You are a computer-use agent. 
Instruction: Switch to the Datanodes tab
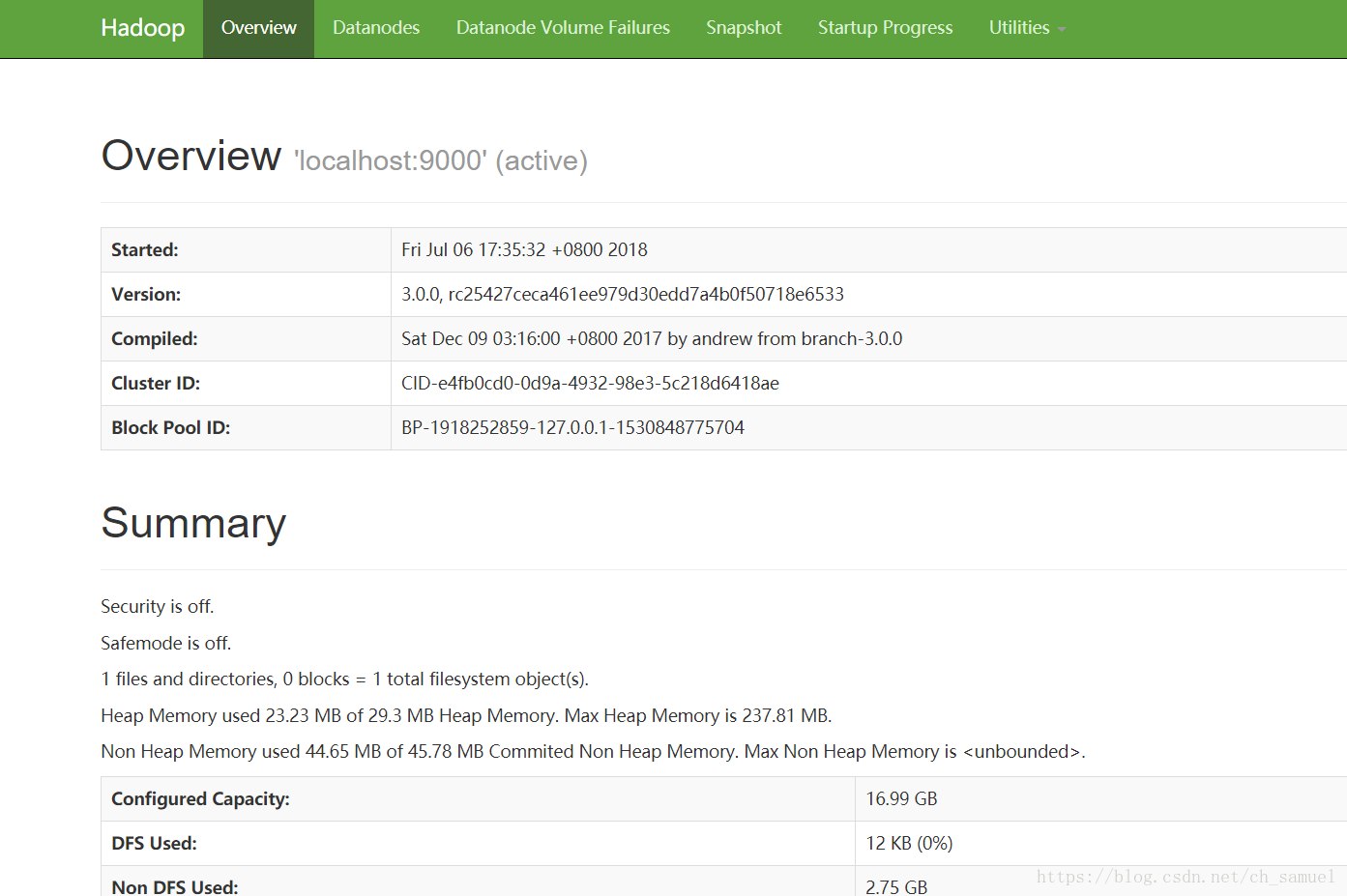click(376, 28)
